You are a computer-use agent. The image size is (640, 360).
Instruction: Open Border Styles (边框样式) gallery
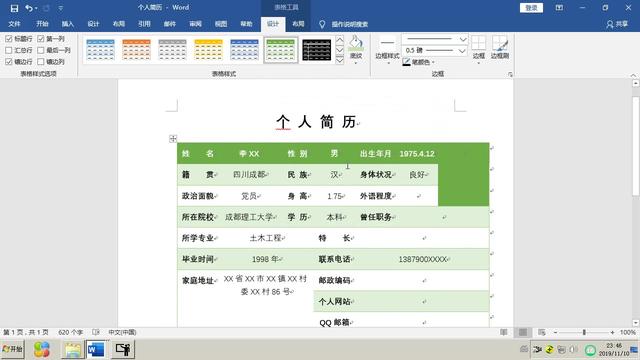point(387,50)
